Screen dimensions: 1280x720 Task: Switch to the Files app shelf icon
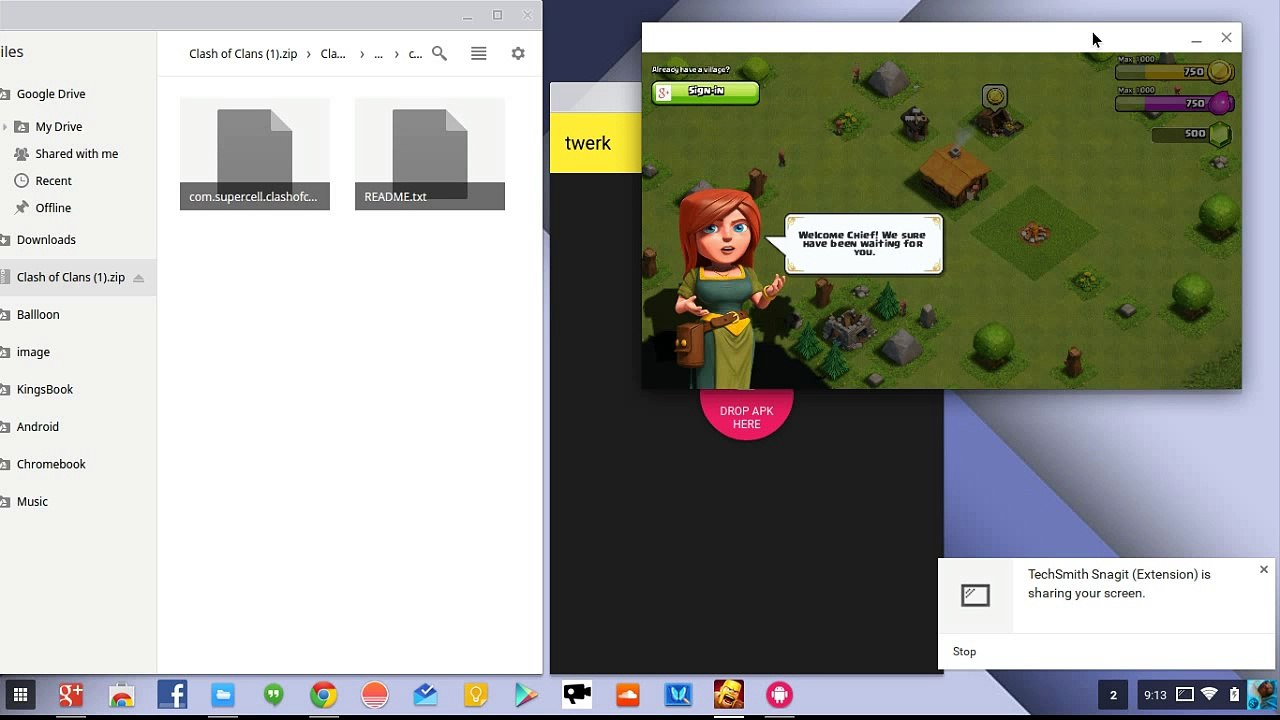click(x=222, y=694)
